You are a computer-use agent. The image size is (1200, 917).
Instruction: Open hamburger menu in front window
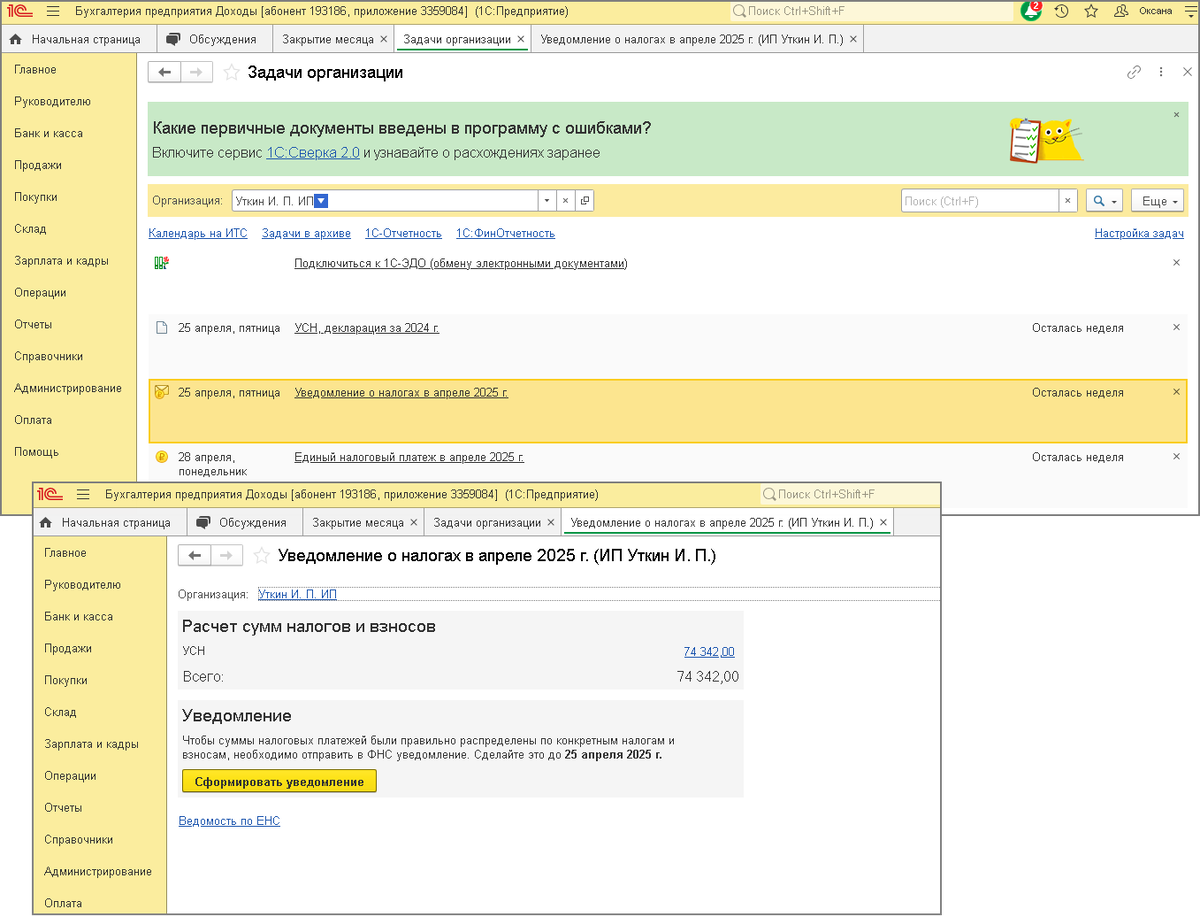point(83,494)
